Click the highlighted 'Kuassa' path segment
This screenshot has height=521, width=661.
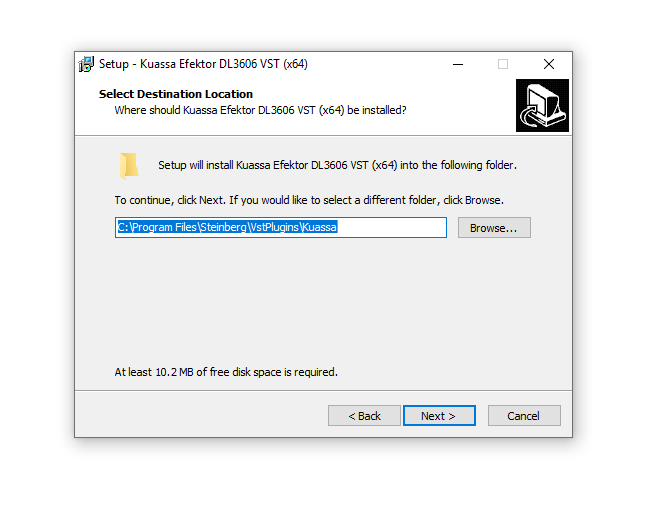[320, 227]
